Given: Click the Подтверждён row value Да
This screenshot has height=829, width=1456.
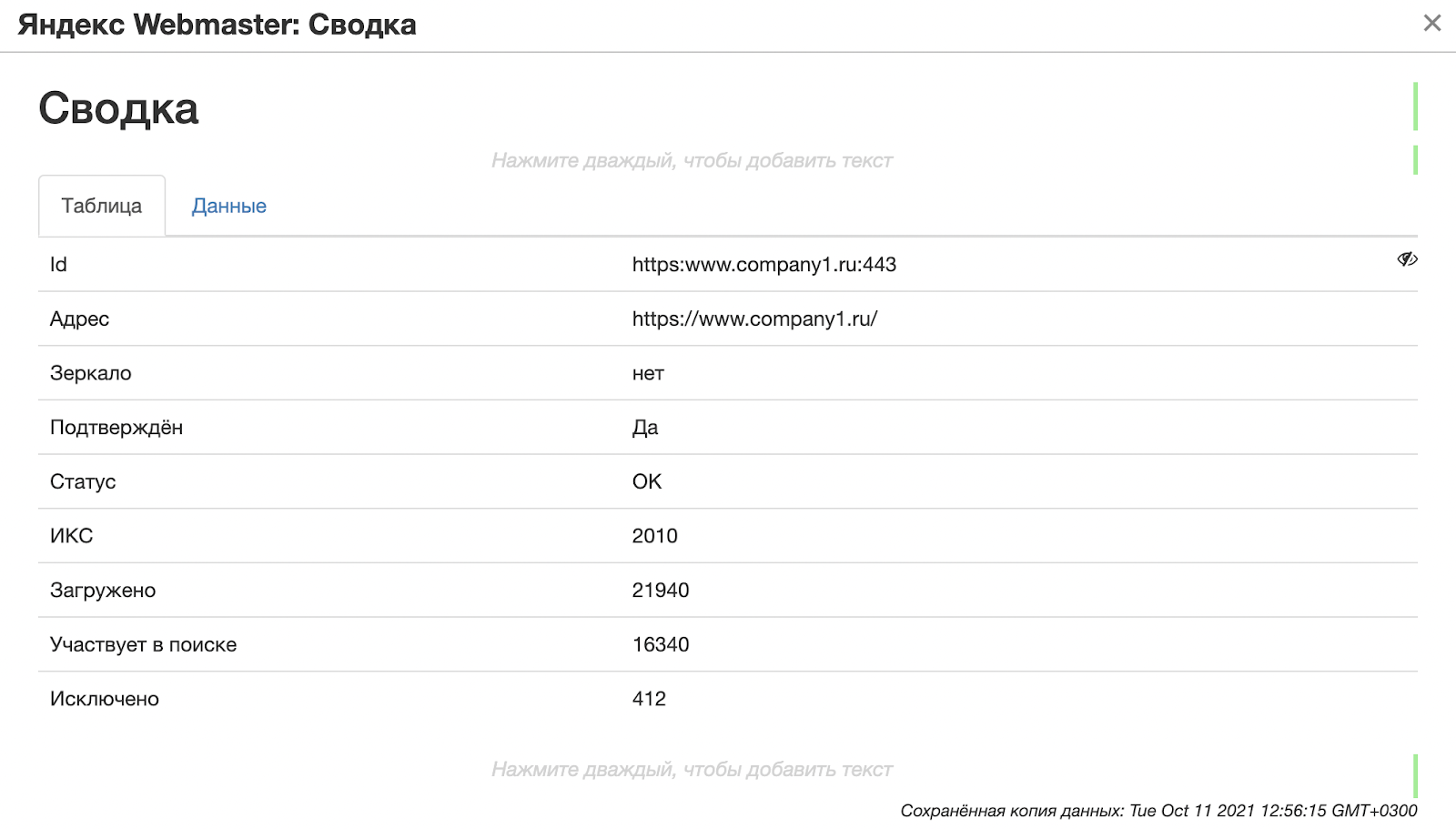Looking at the screenshot, I should 645,428.
